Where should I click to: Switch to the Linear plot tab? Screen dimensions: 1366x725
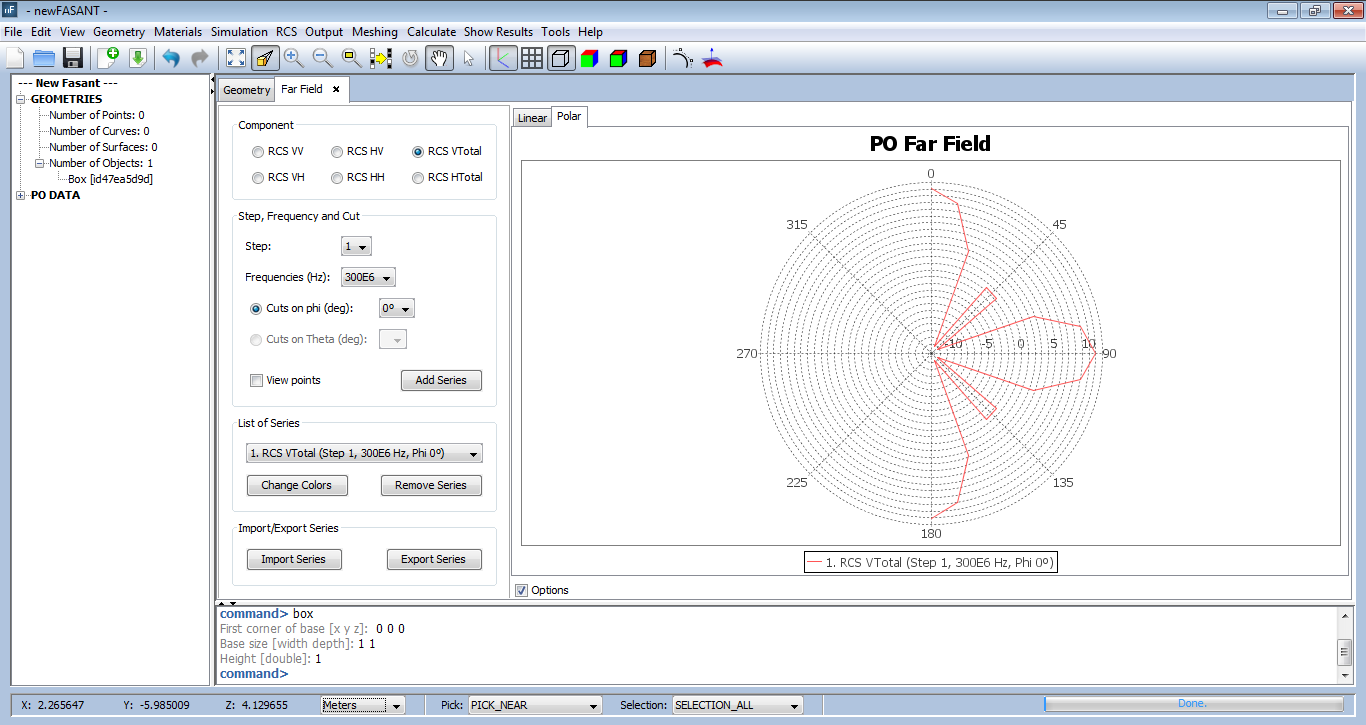(532, 118)
